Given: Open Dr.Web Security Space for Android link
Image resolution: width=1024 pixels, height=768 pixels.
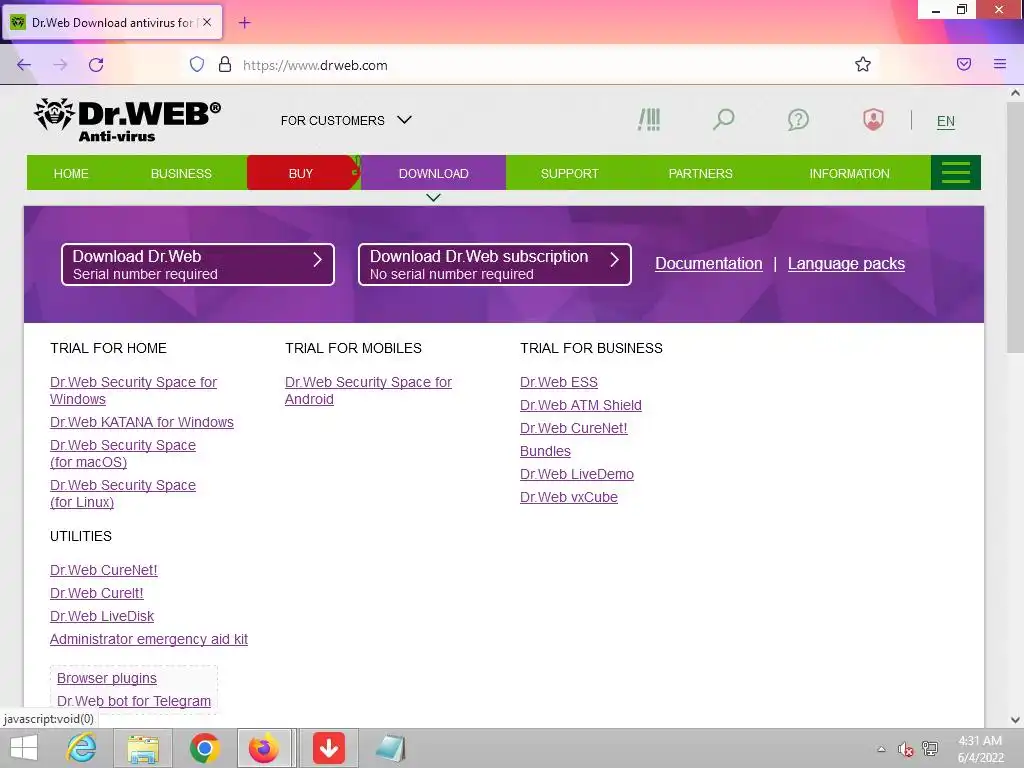Looking at the screenshot, I should (x=368, y=391).
